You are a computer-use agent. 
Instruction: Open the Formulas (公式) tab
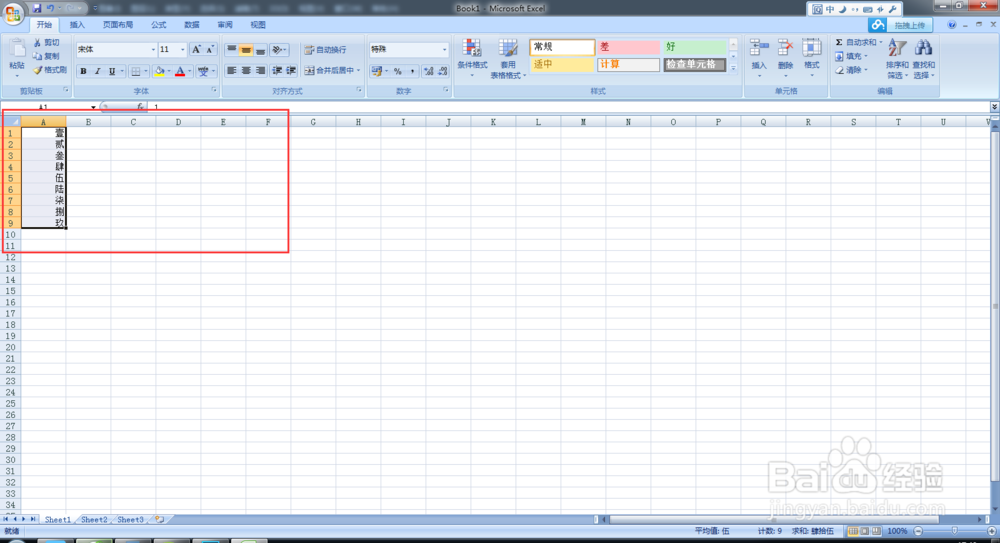159,25
